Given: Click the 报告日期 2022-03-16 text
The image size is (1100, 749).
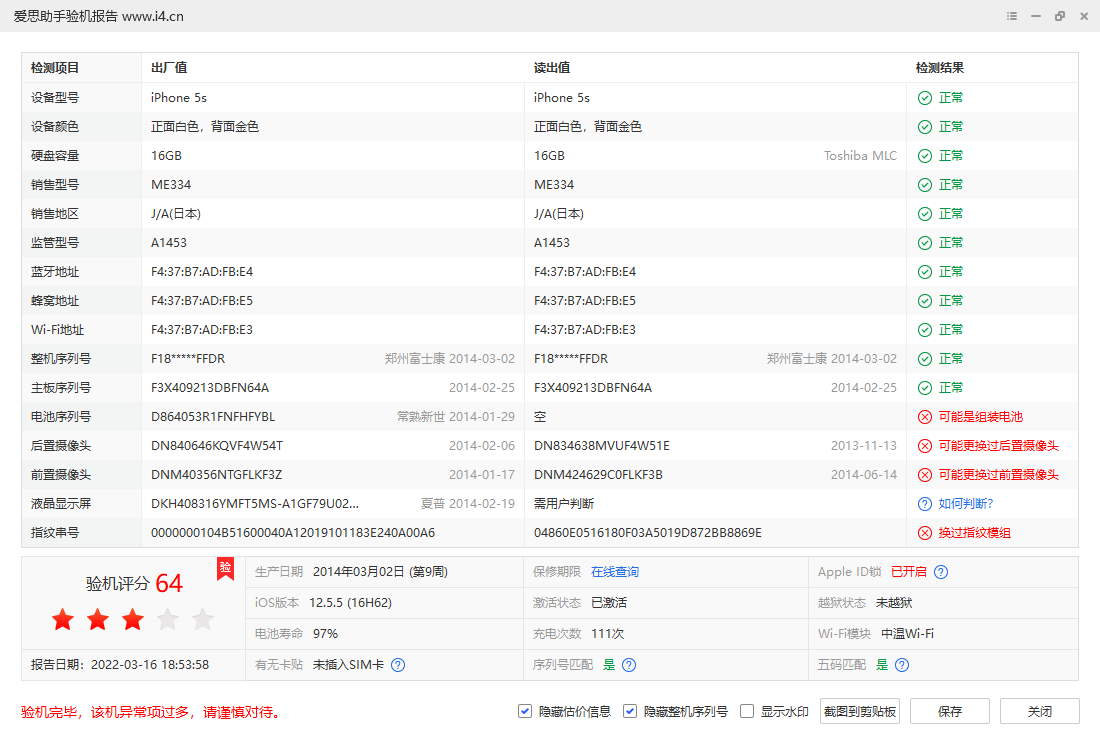Looking at the screenshot, I should click(x=120, y=665).
